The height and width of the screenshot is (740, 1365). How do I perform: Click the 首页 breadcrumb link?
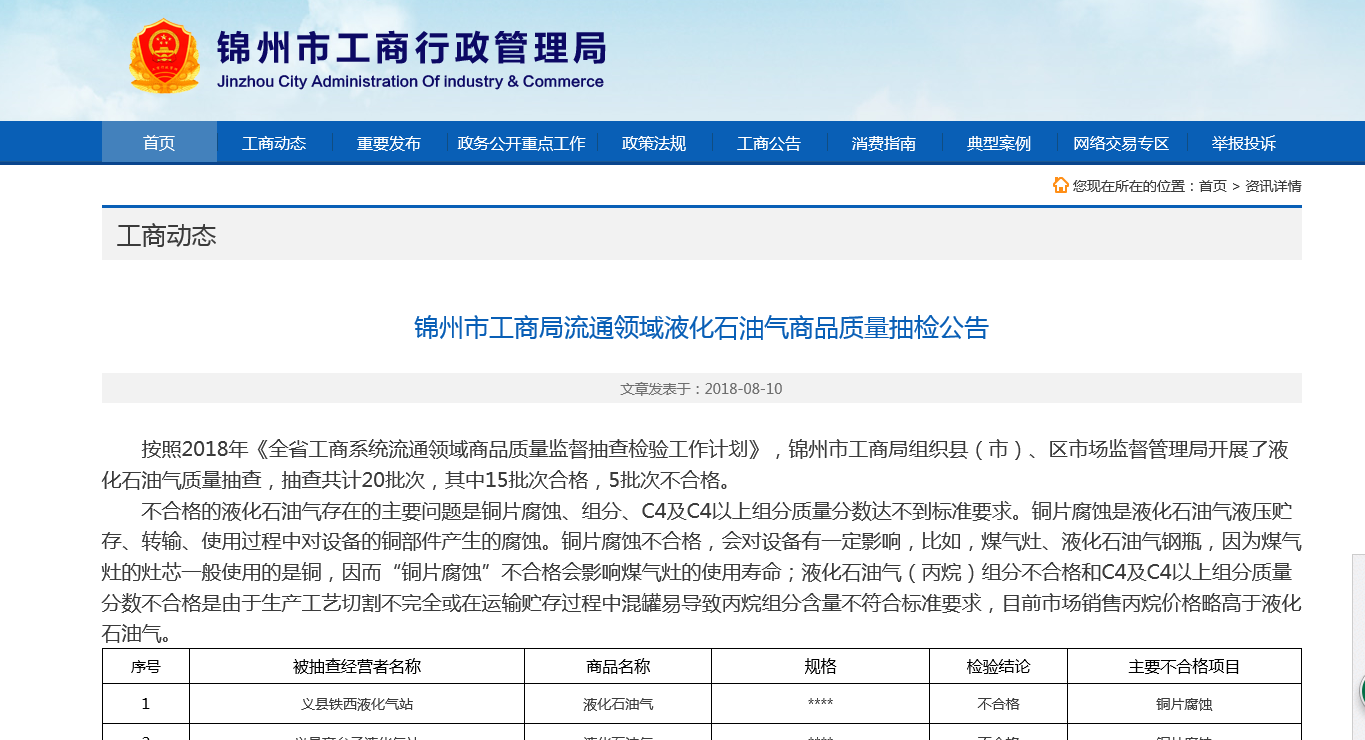point(1212,186)
